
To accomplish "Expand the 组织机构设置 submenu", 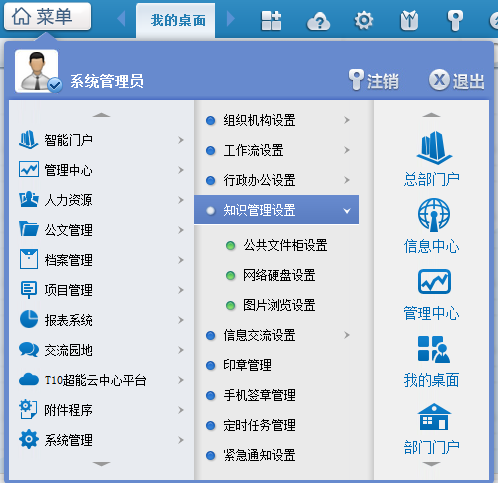I will click(x=347, y=120).
